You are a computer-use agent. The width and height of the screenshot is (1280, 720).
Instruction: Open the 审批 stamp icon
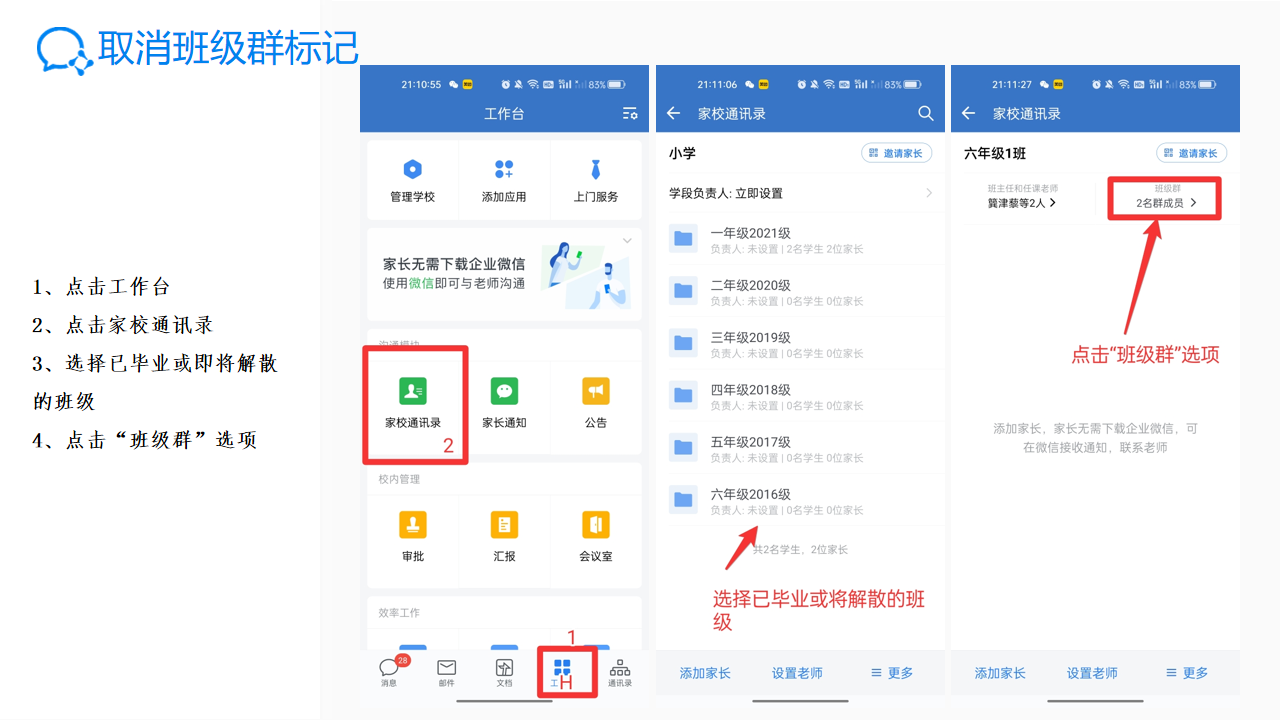click(413, 525)
